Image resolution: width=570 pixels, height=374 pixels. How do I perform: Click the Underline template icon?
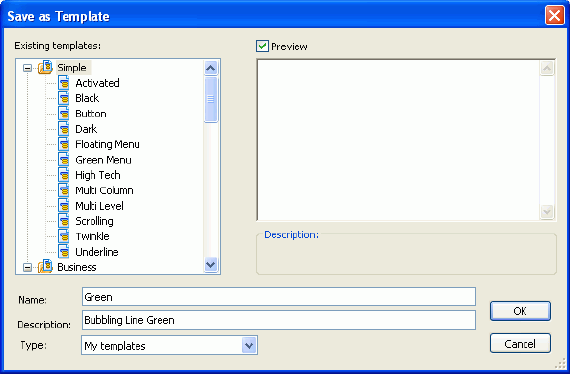pos(64,252)
